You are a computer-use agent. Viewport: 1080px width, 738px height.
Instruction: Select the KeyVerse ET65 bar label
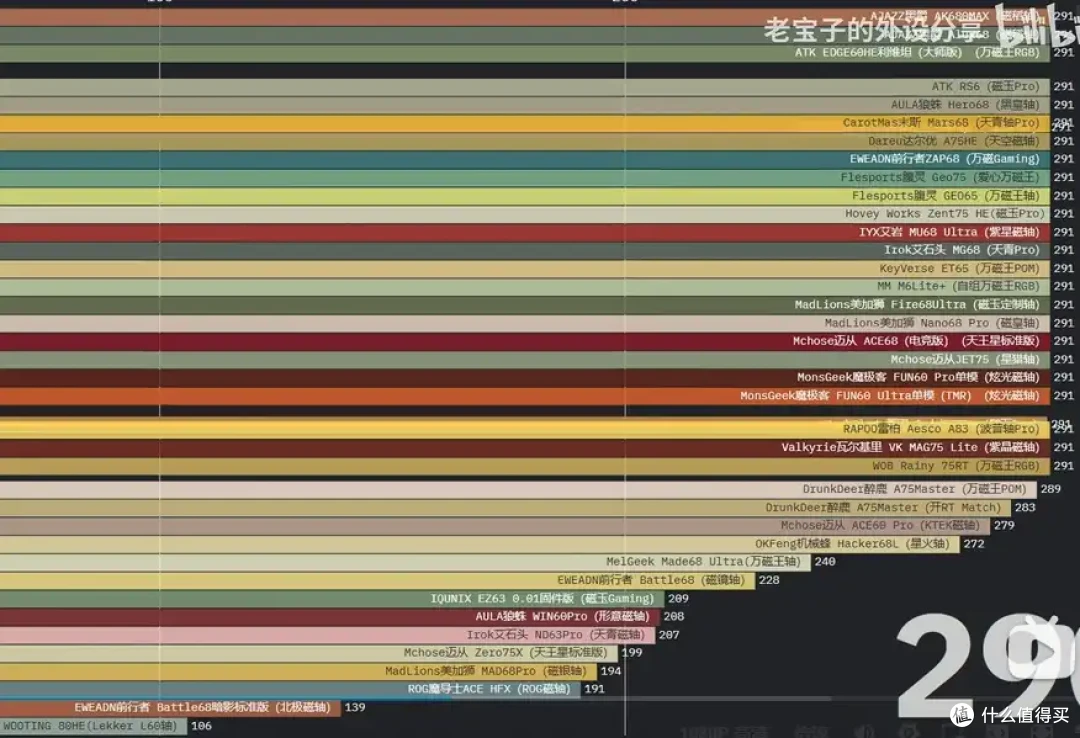pos(959,268)
